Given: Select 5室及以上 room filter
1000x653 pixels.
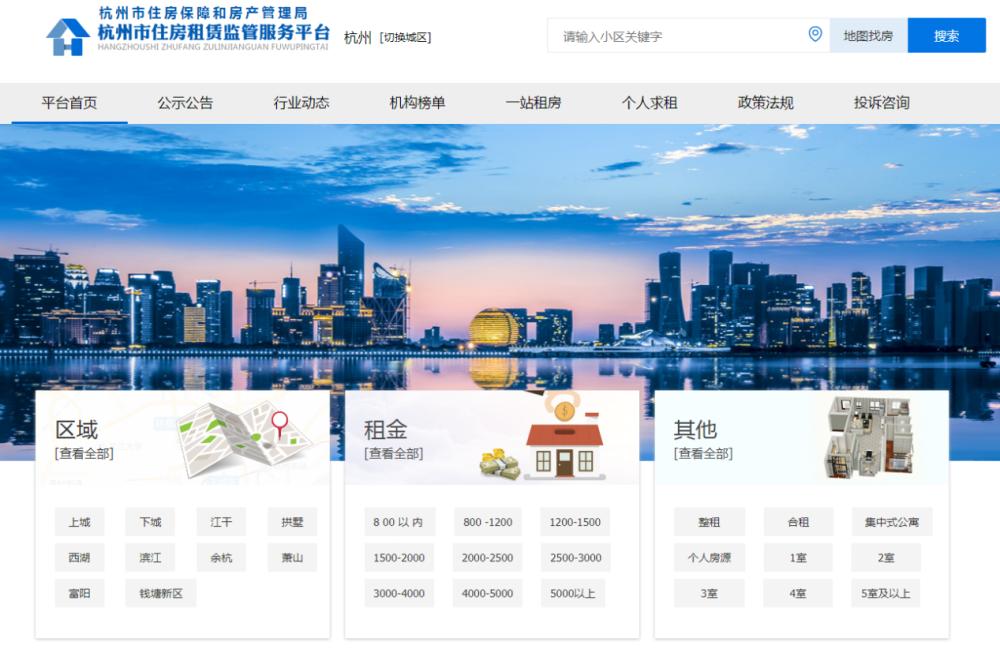Looking at the screenshot, I should (886, 593).
